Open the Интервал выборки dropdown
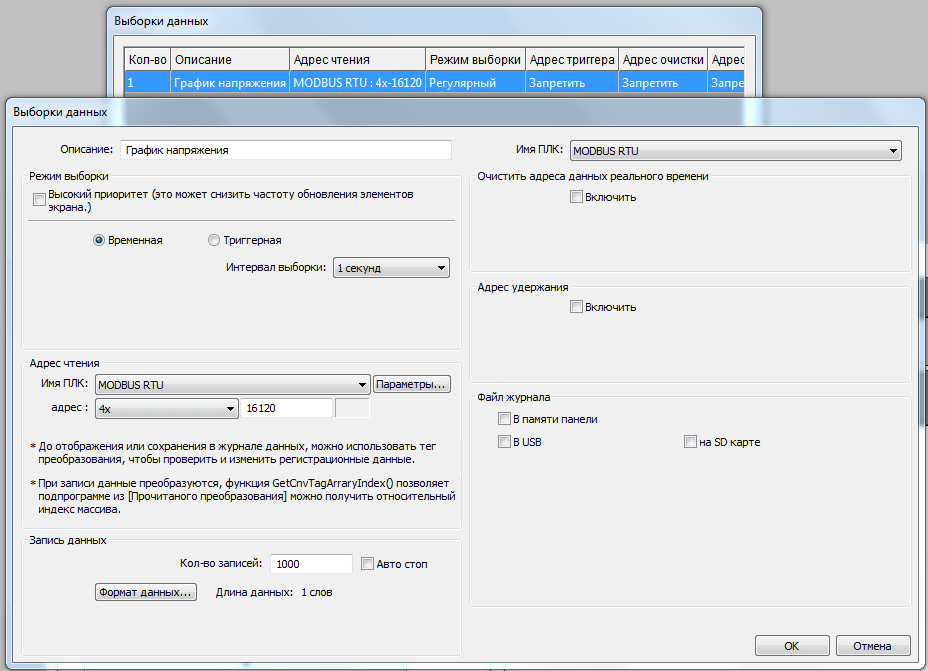The height and width of the screenshot is (671, 928). coord(391,268)
